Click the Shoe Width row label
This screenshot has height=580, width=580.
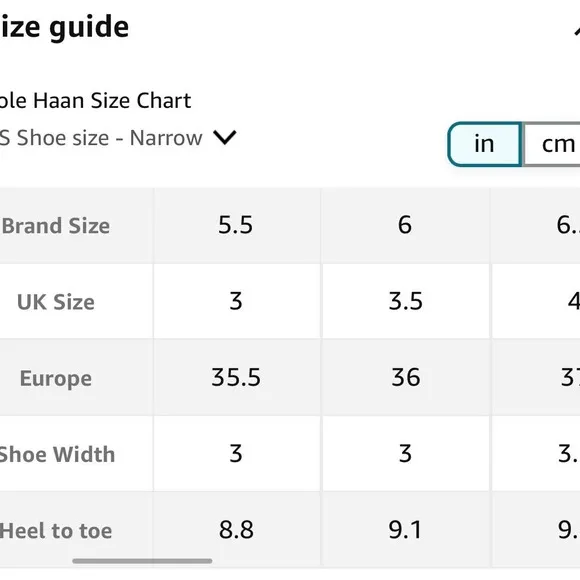point(57,454)
